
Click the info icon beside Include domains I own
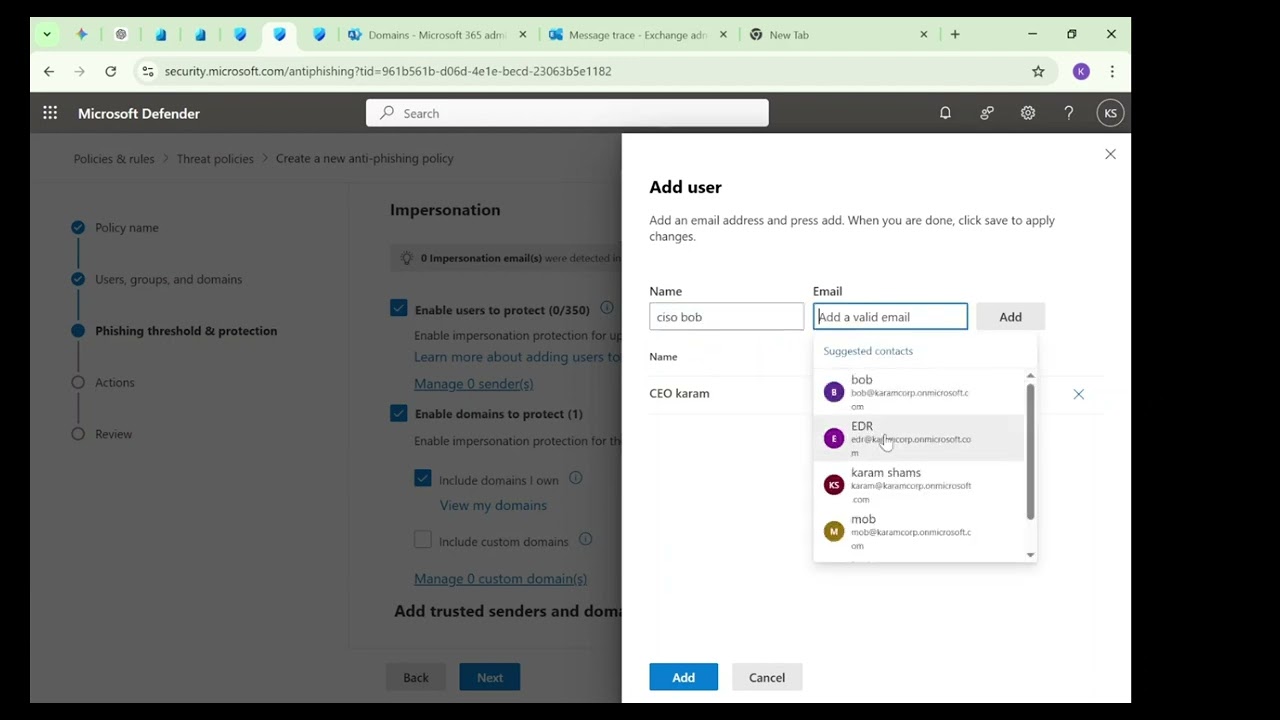coord(575,479)
